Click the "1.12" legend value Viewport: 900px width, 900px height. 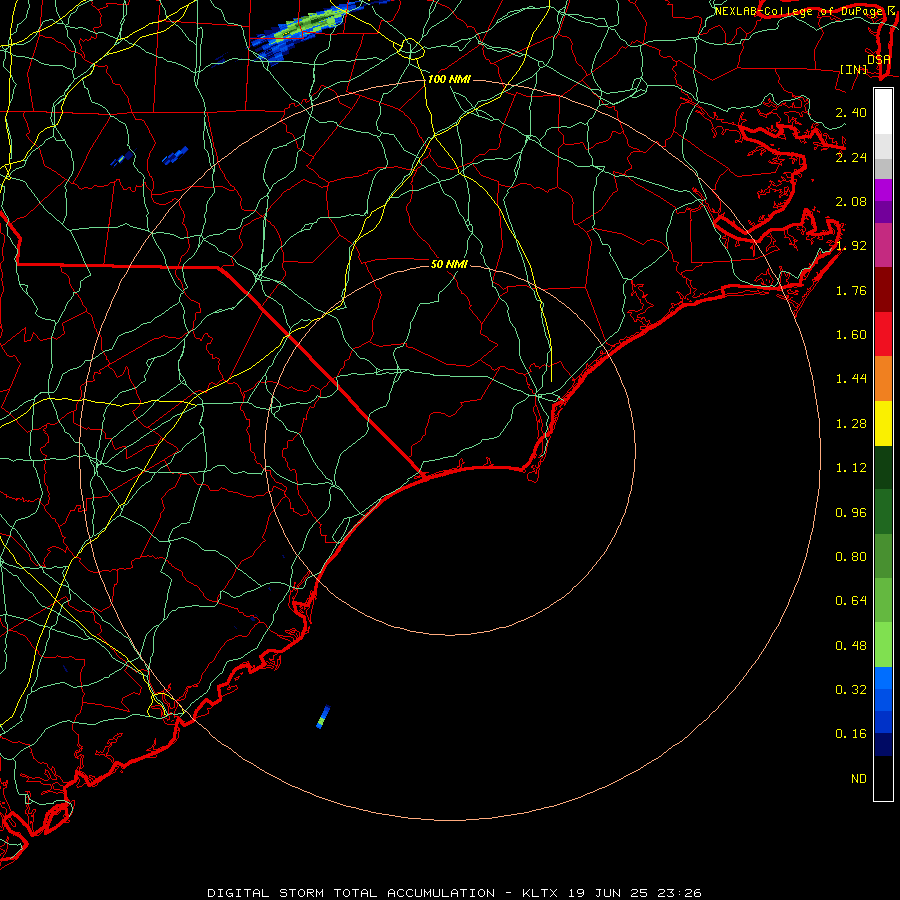(851, 468)
